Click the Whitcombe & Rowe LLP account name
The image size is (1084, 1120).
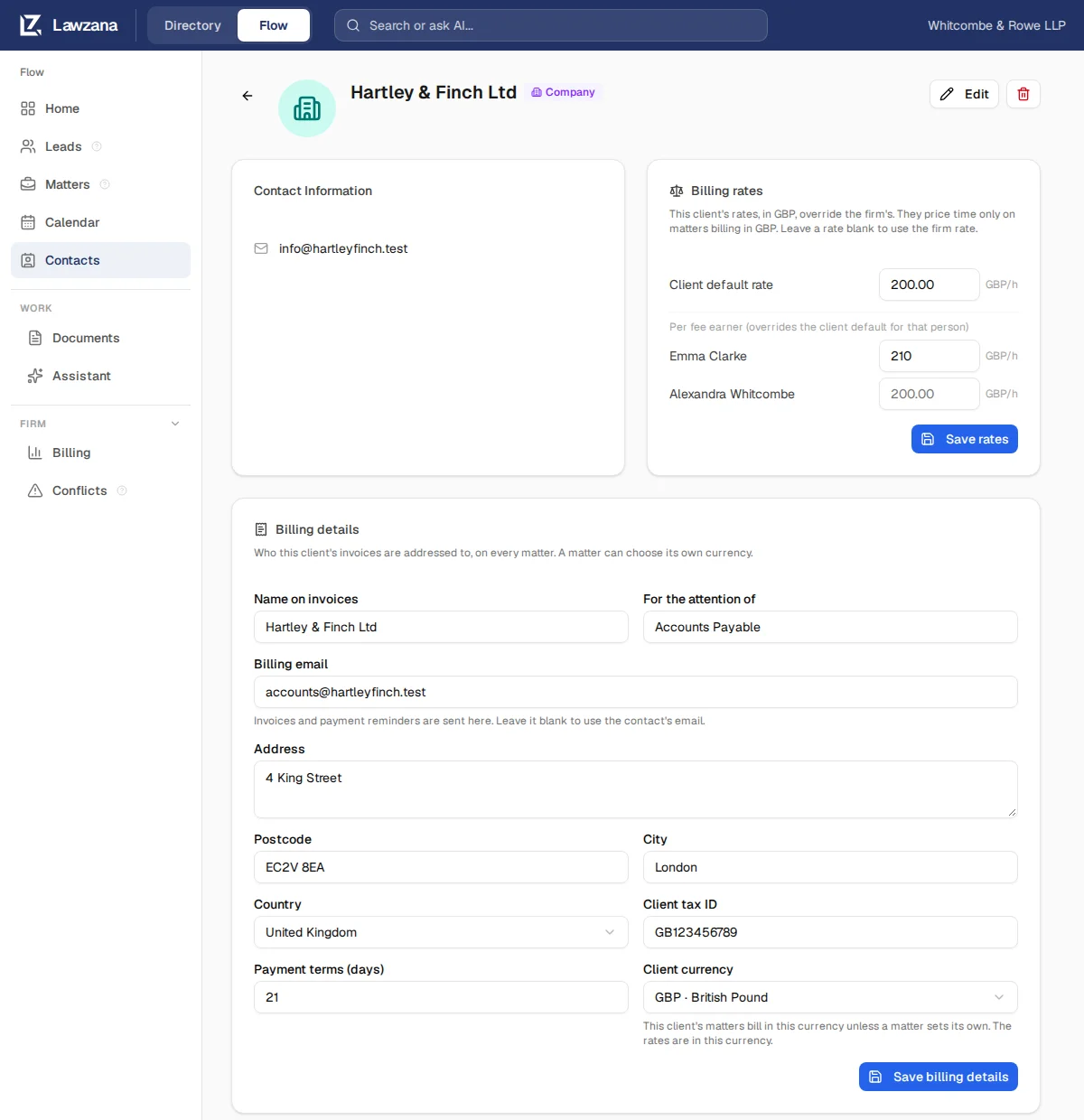tap(996, 25)
